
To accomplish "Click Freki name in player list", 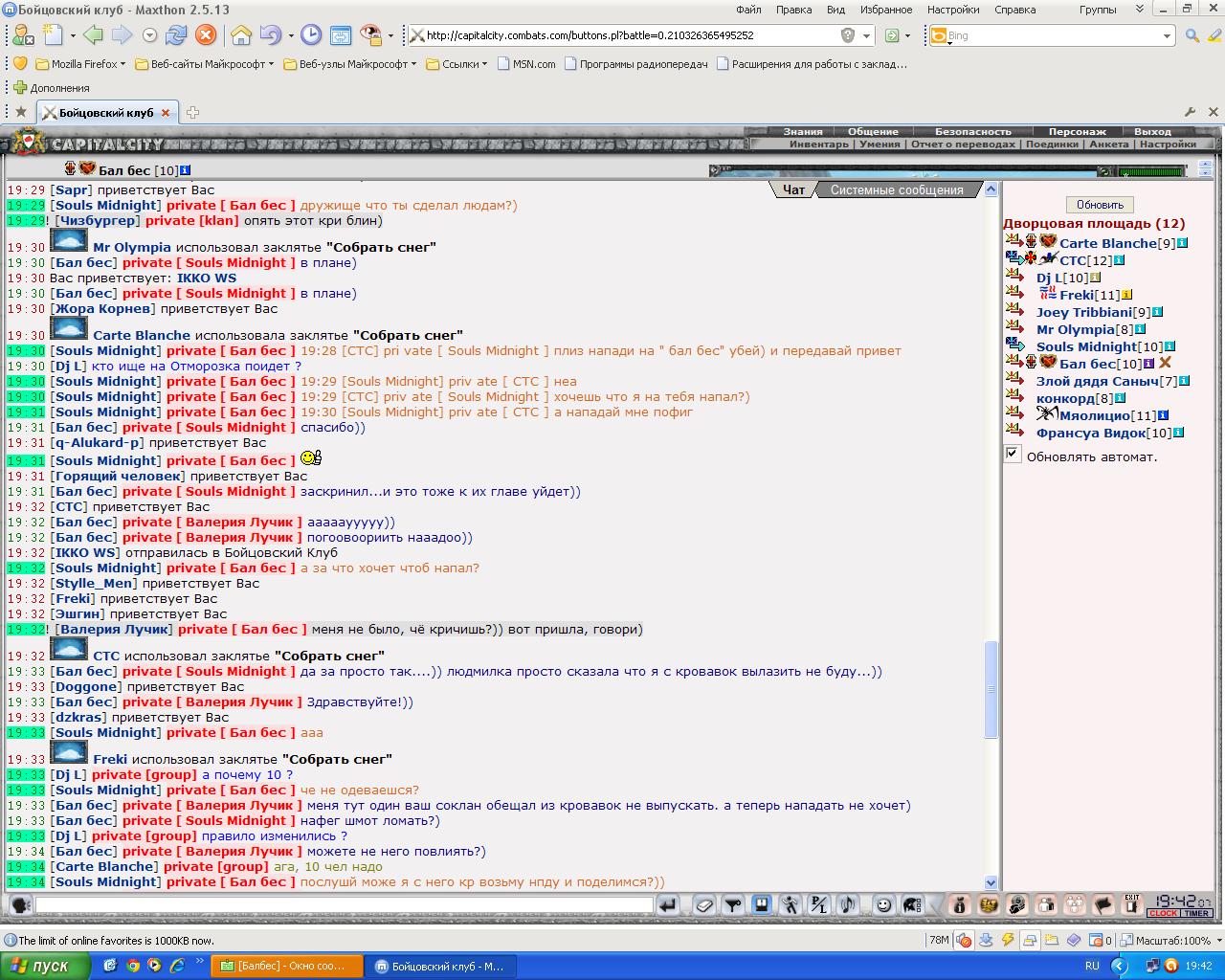I will pyautogui.click(x=1076, y=295).
